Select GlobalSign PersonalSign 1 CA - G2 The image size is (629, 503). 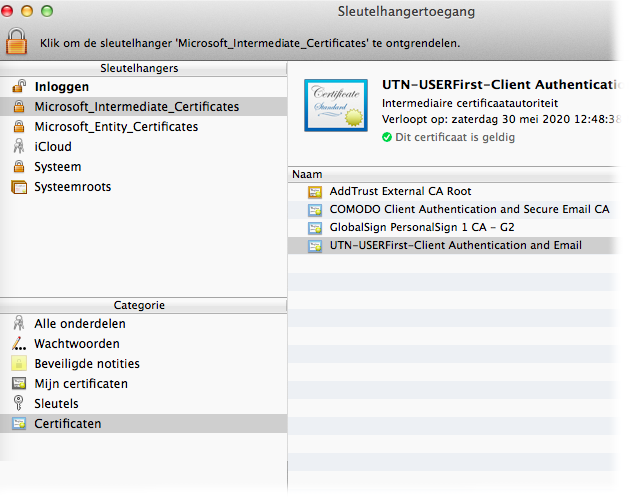[453, 227]
